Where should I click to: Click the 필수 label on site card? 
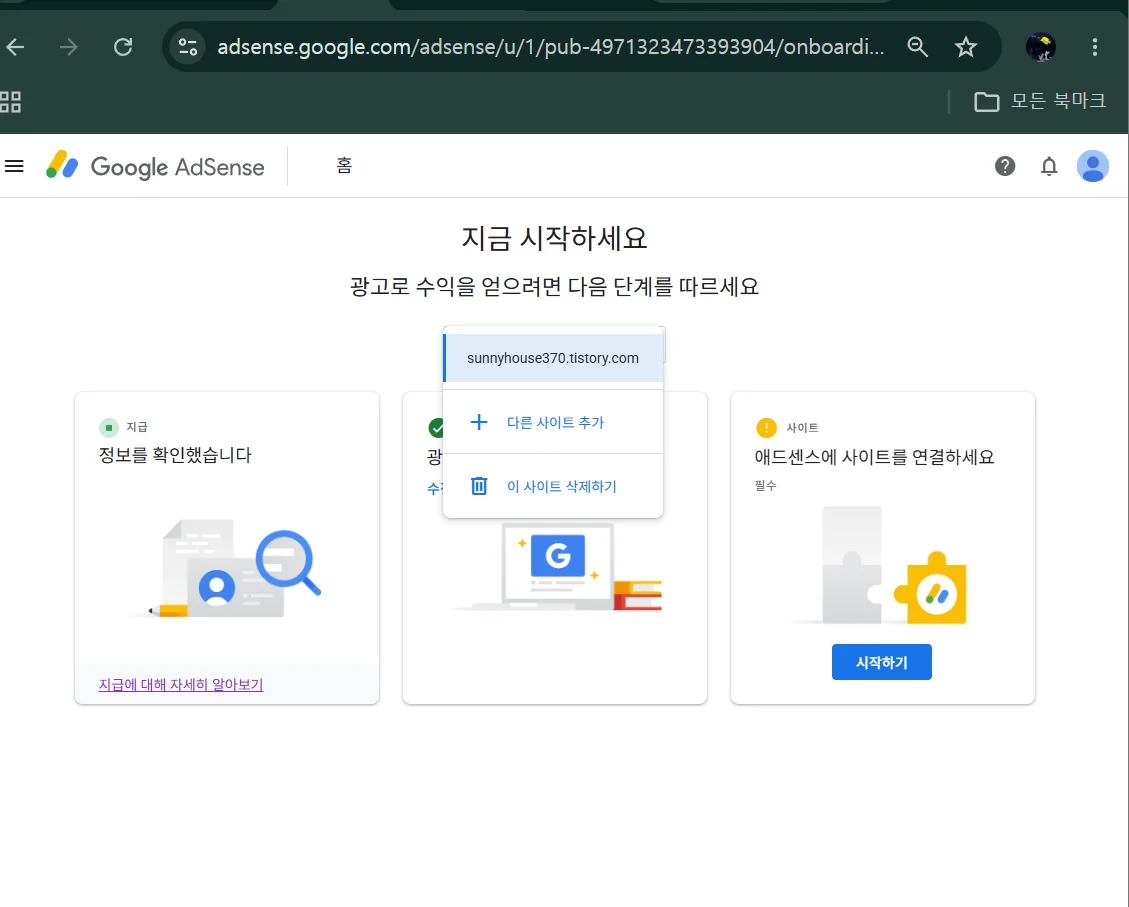point(765,486)
